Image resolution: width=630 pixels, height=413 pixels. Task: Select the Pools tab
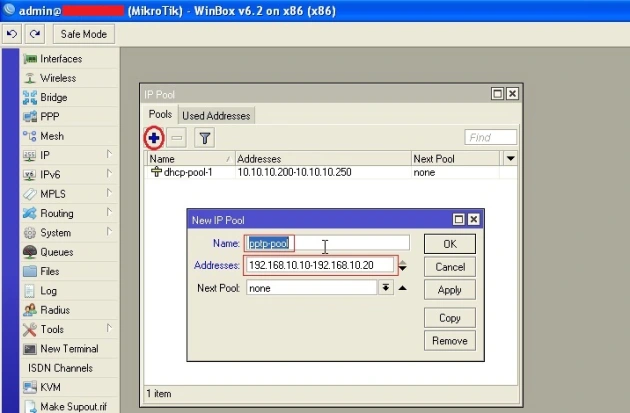click(161, 116)
